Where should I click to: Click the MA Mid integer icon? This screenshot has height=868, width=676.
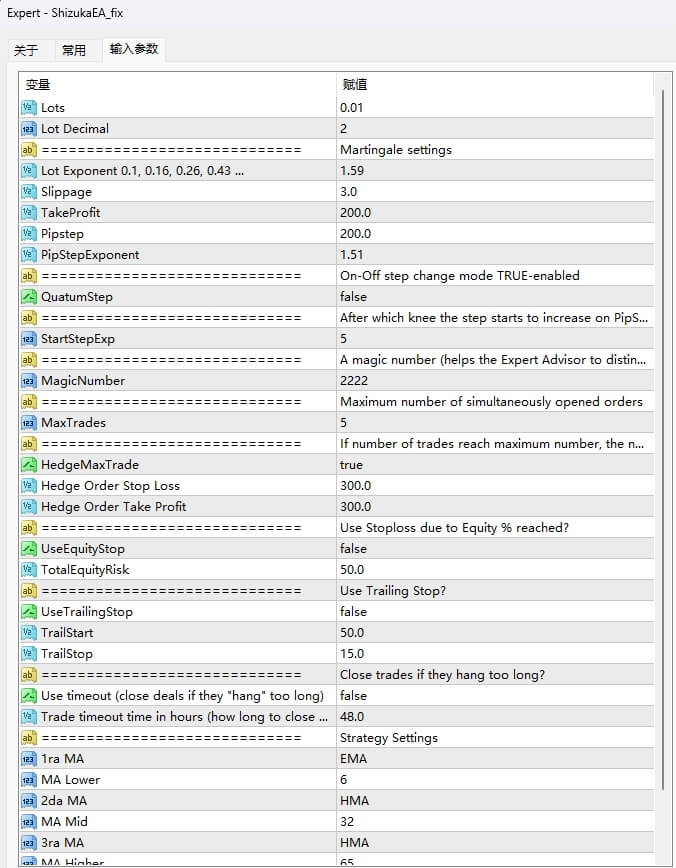(x=29, y=823)
